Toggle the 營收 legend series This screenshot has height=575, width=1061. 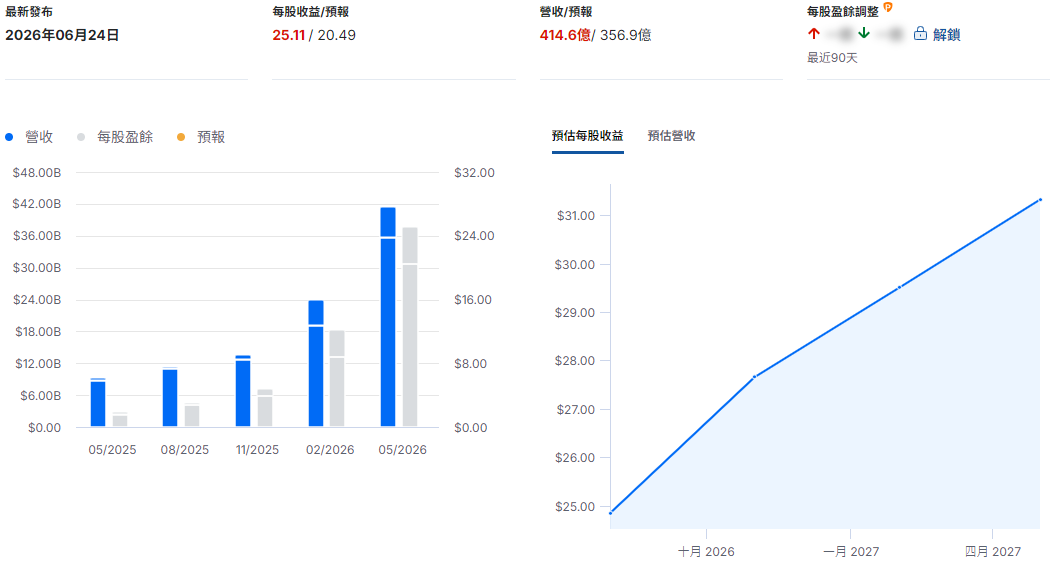(29, 137)
